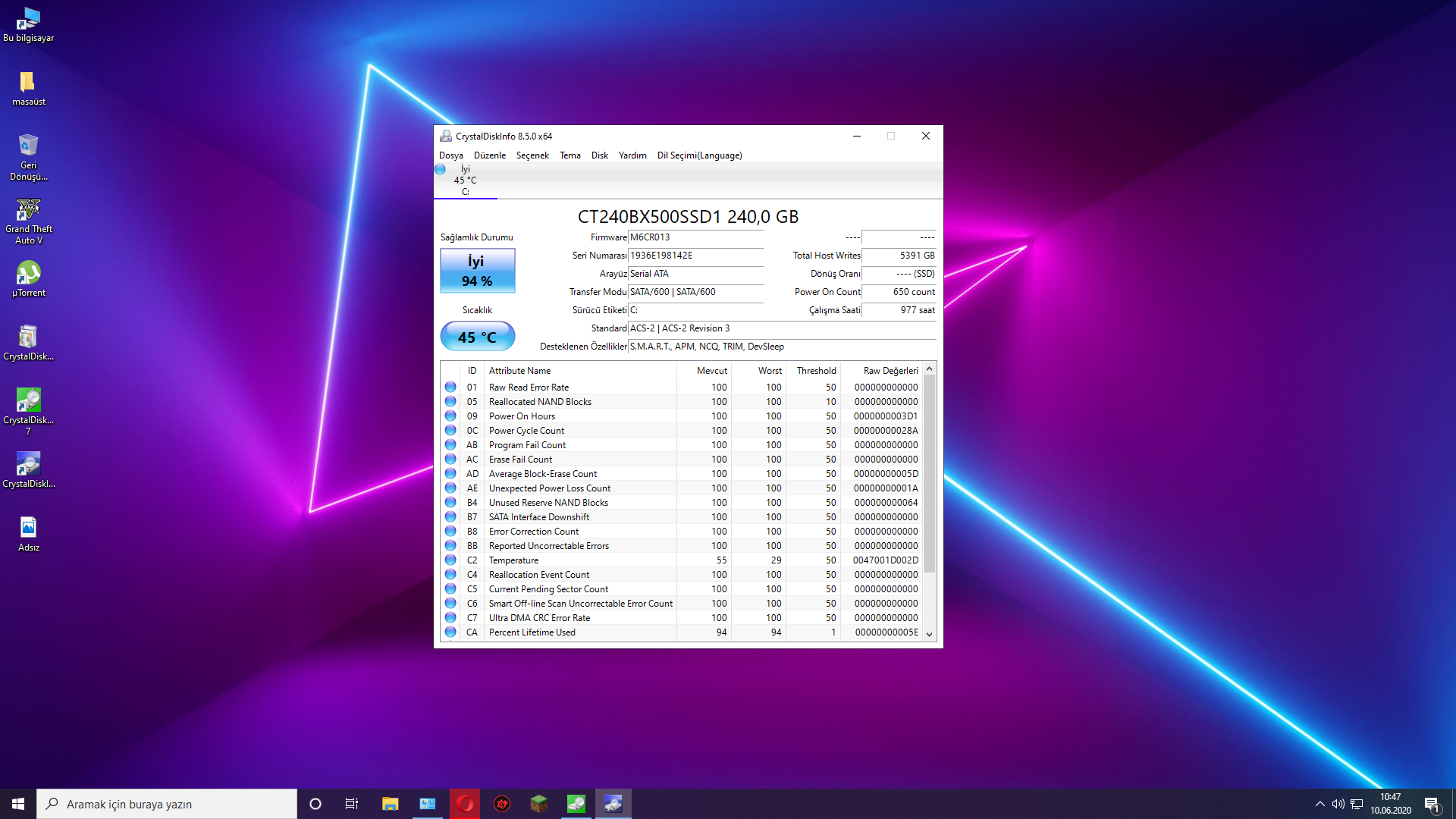Open the Tema menu
Screen dimensions: 1456x819
click(570, 155)
